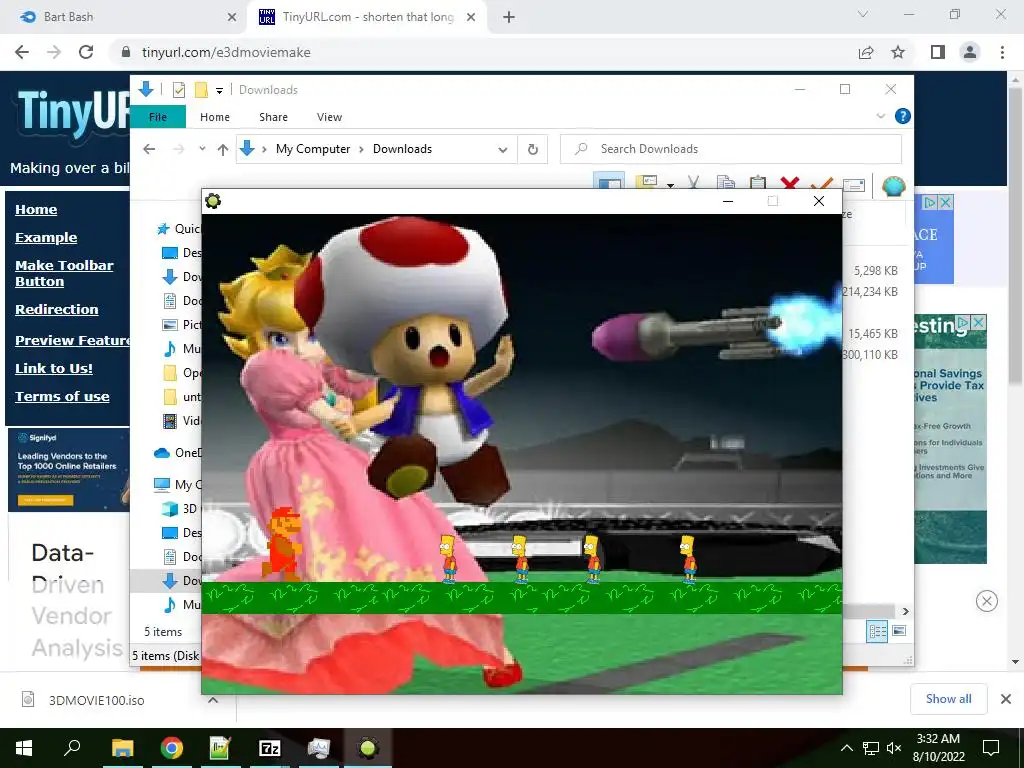Click the game window gear title icon
Screen dimensions: 1024x768
tap(213, 201)
